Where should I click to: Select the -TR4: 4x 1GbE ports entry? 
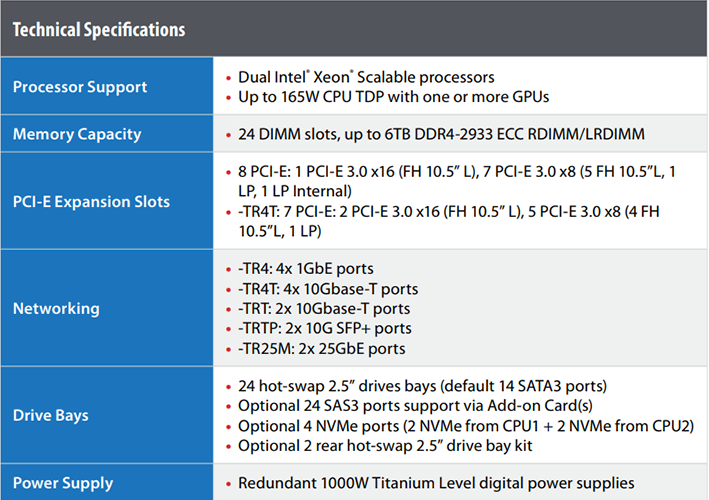[306, 269]
